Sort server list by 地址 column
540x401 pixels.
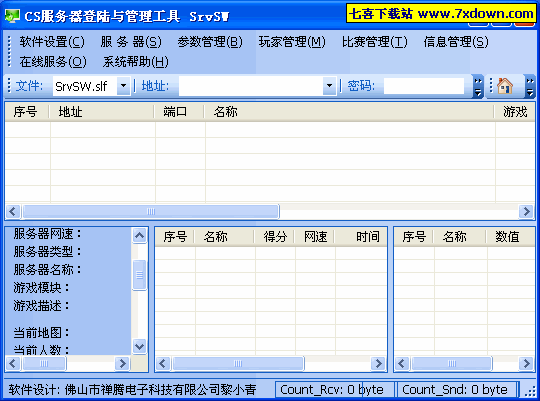[x=102, y=112]
